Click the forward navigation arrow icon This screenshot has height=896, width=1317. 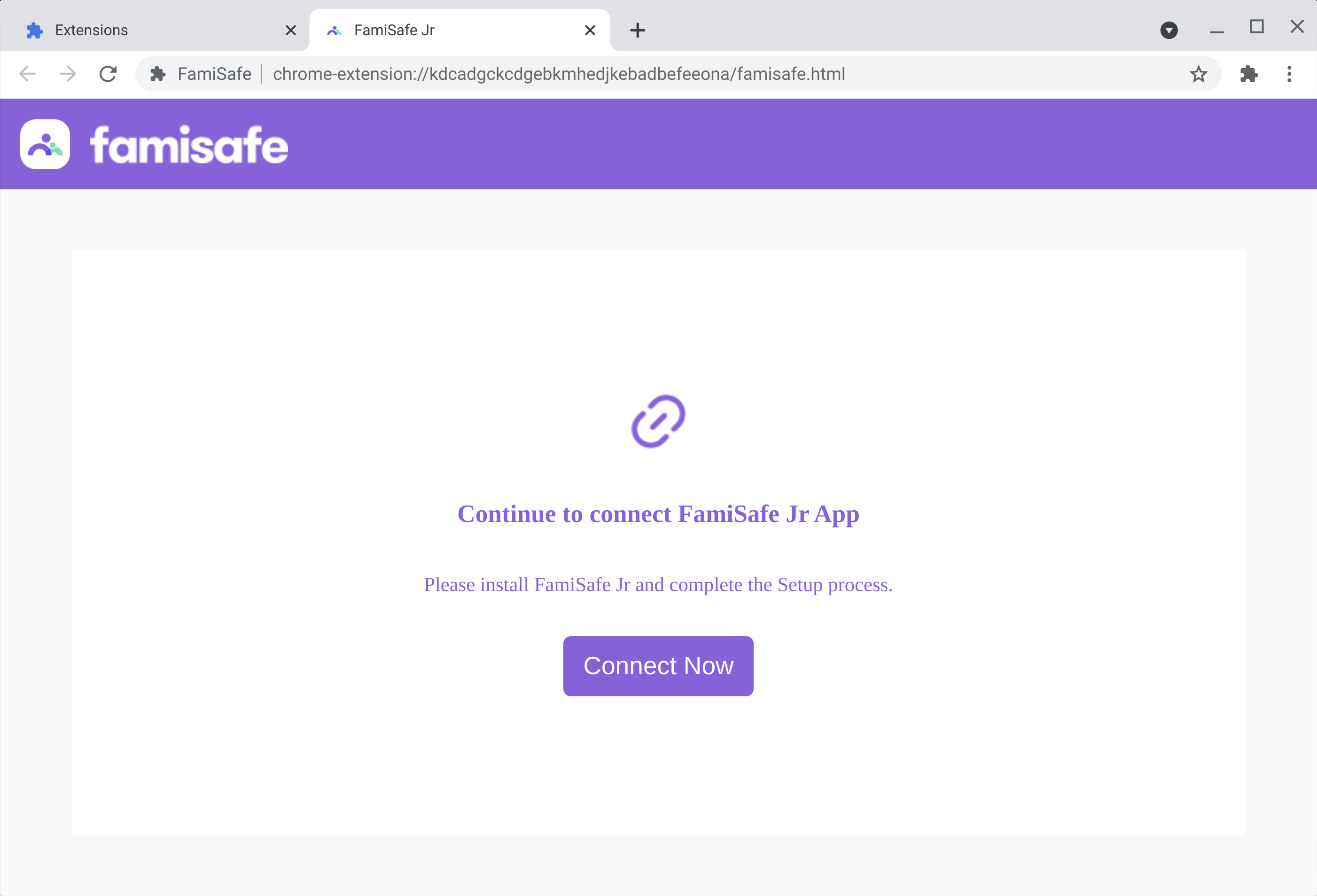pos(68,74)
